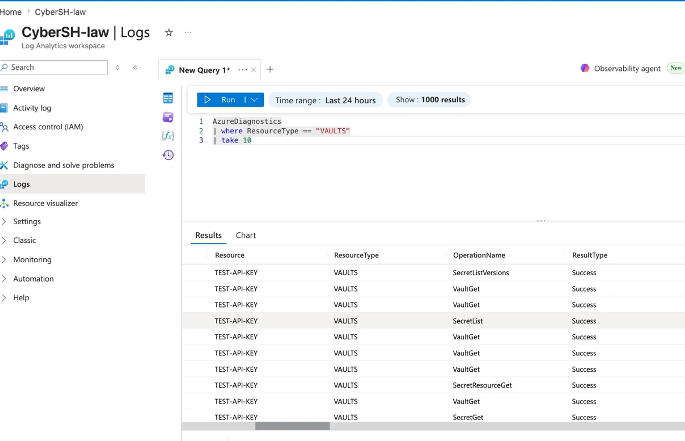Click the Observability agent icon
The height and width of the screenshot is (441, 685).
[x=585, y=68]
